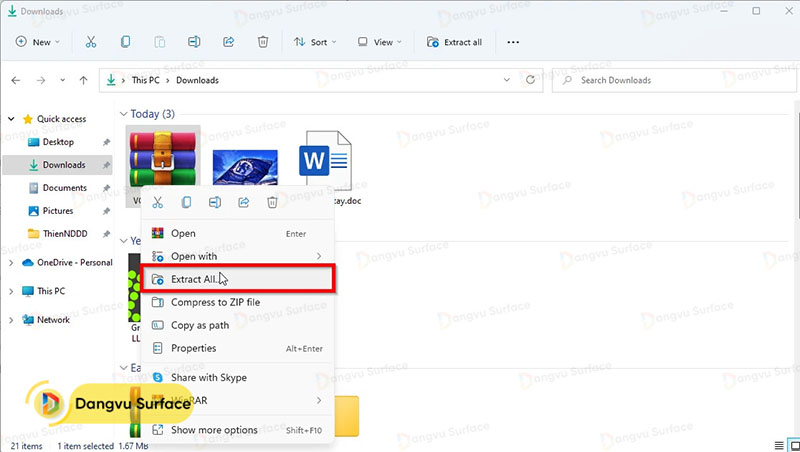The image size is (800, 452).
Task: Collapse the Today group header
Action: pyautogui.click(x=123, y=113)
